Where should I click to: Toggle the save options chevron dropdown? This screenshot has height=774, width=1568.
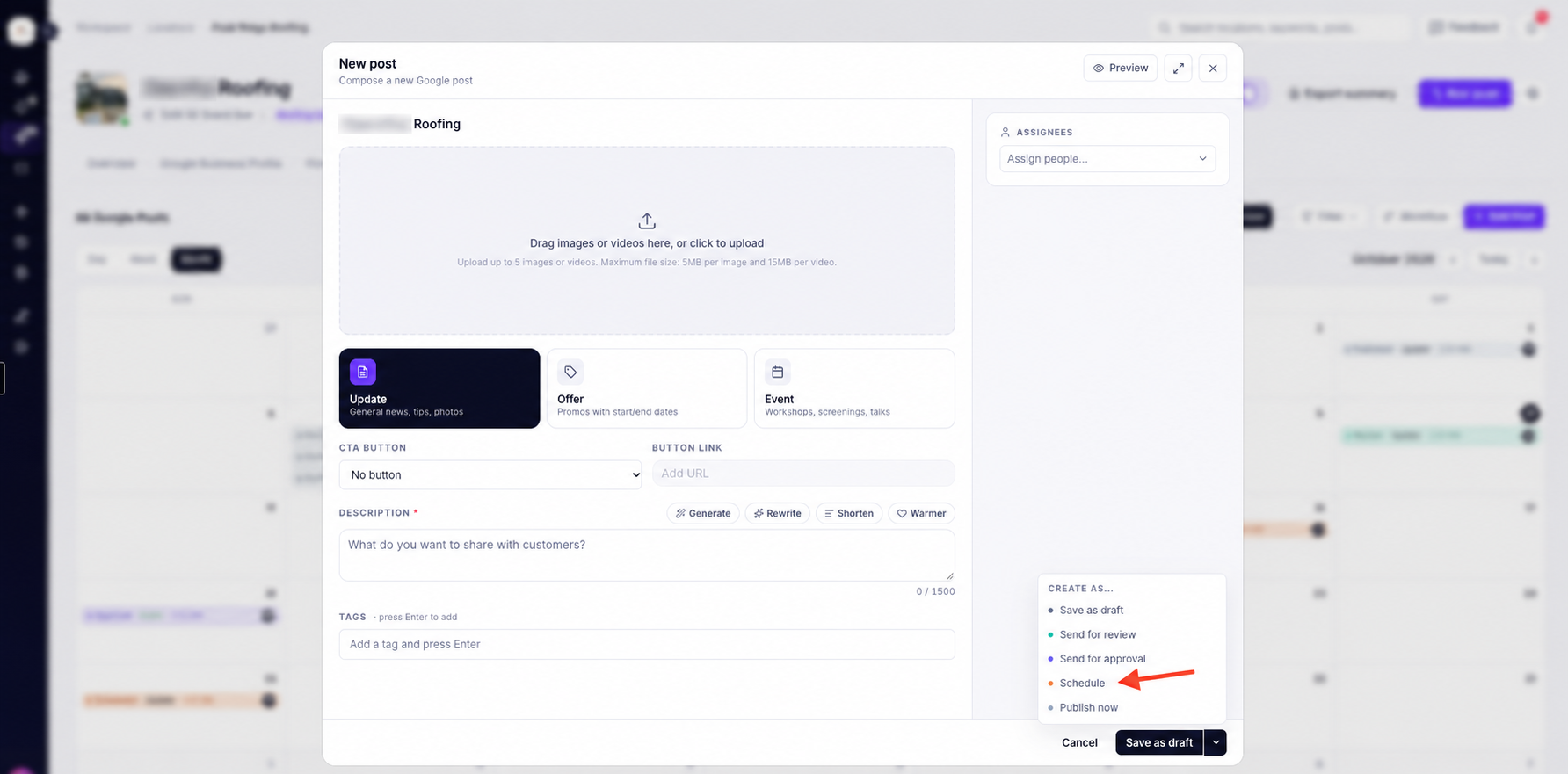tap(1216, 742)
